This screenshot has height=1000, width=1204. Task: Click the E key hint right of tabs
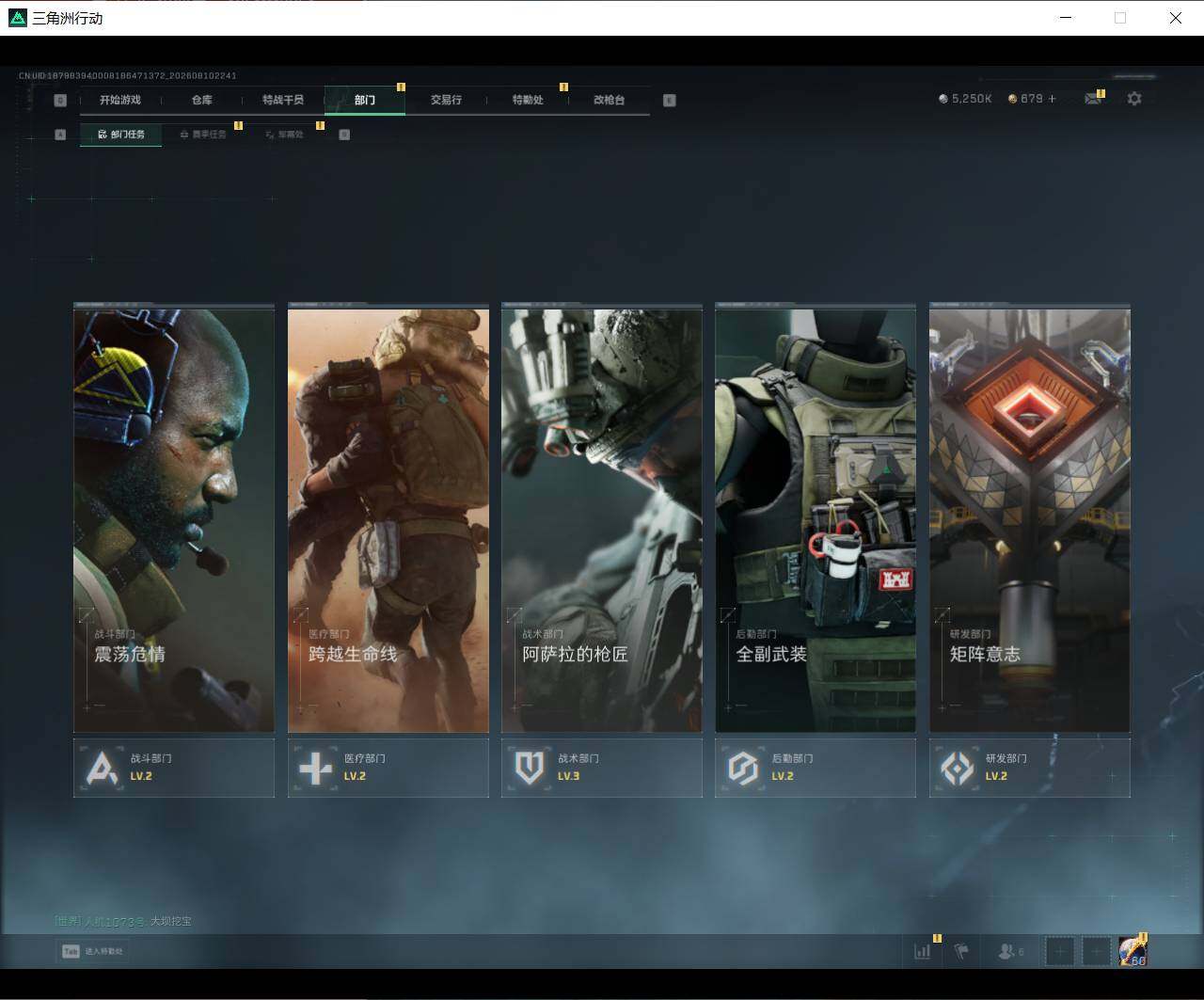[670, 100]
